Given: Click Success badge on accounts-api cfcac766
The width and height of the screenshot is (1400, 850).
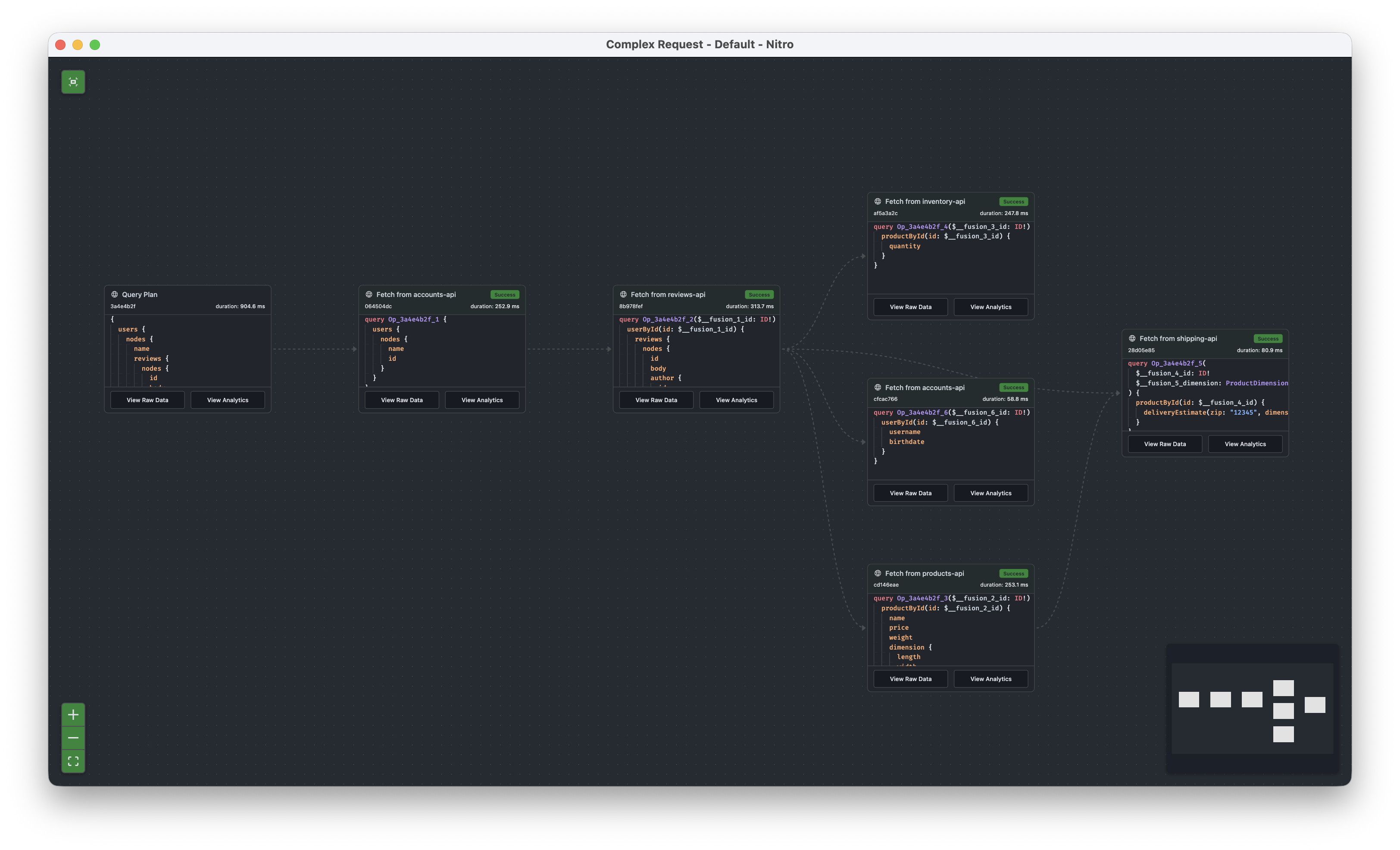Looking at the screenshot, I should point(1014,387).
